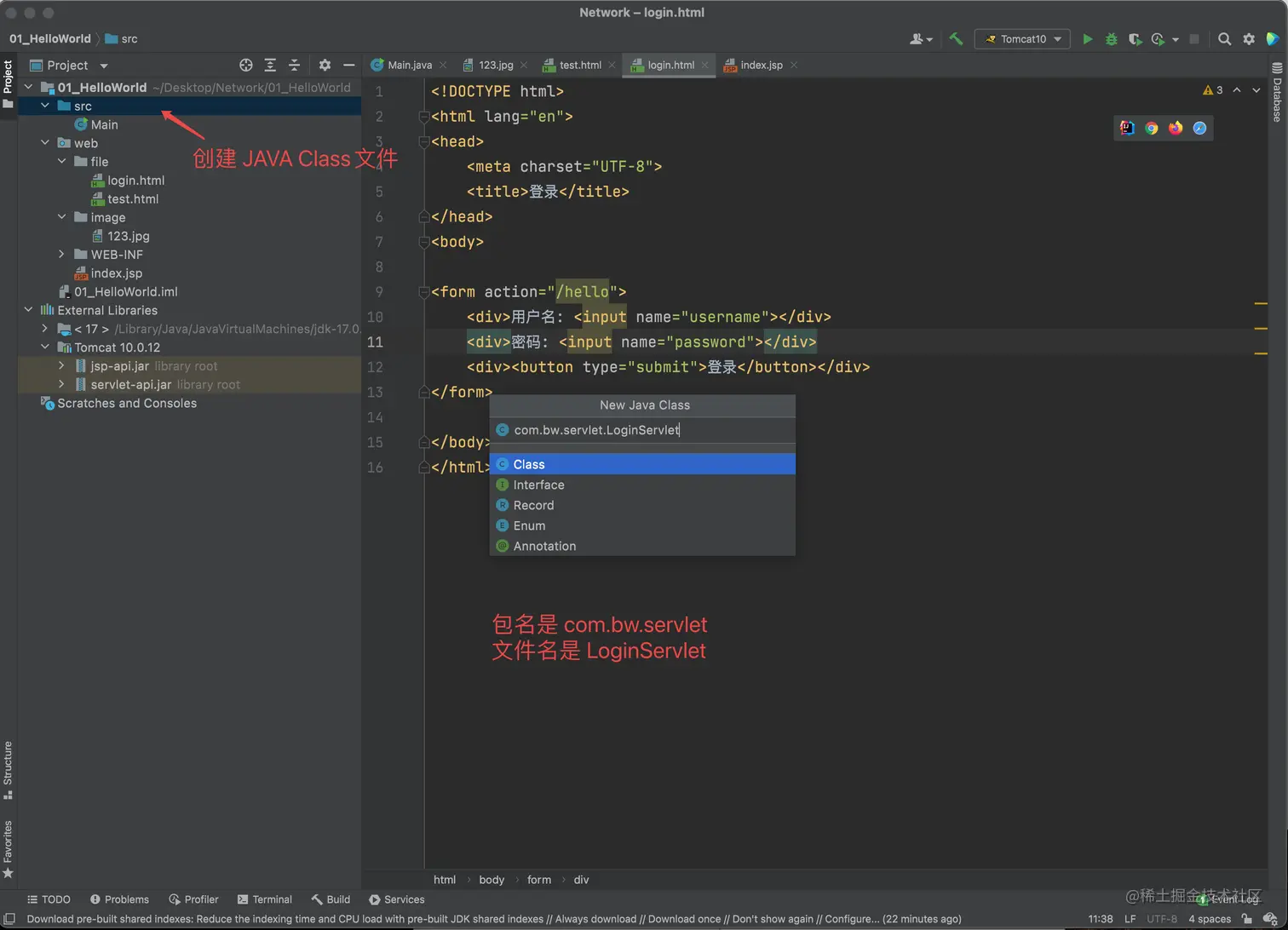Open profiler run options dropdown arrow

click(x=1176, y=40)
